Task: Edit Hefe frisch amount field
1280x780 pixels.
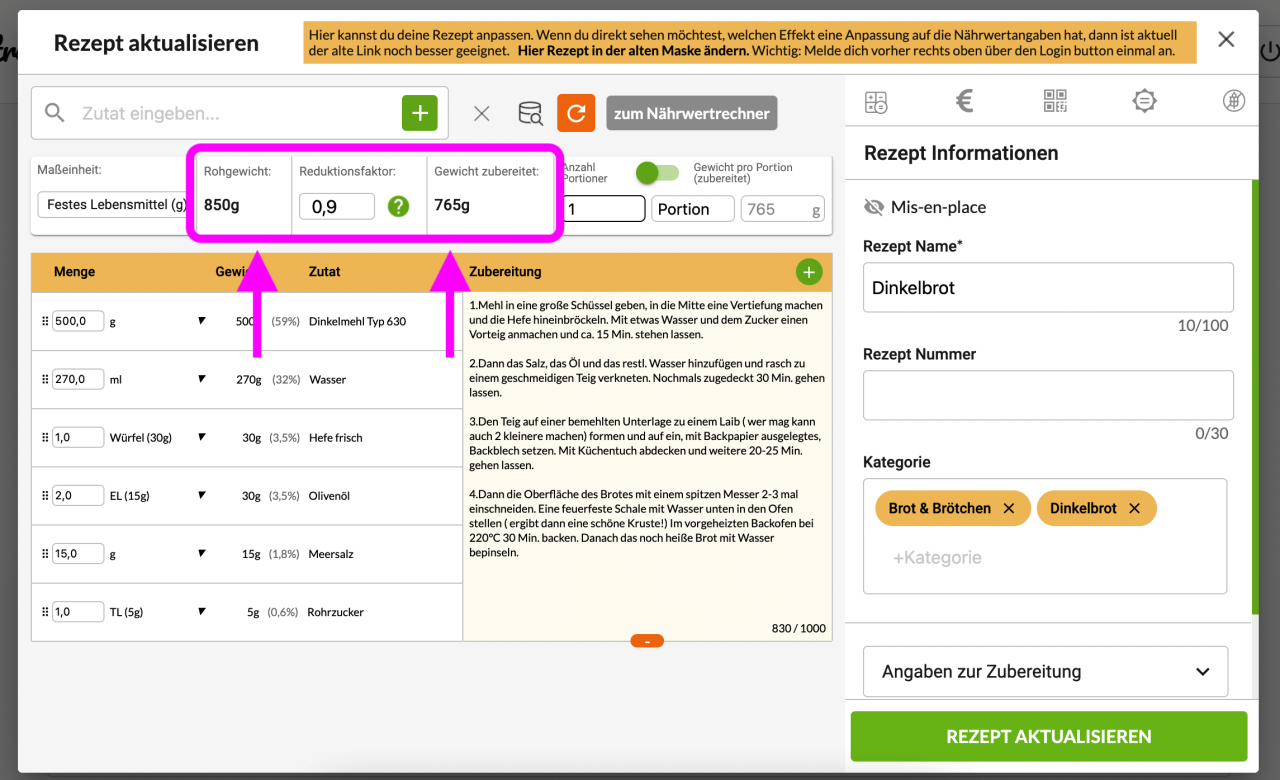Action: 78,438
